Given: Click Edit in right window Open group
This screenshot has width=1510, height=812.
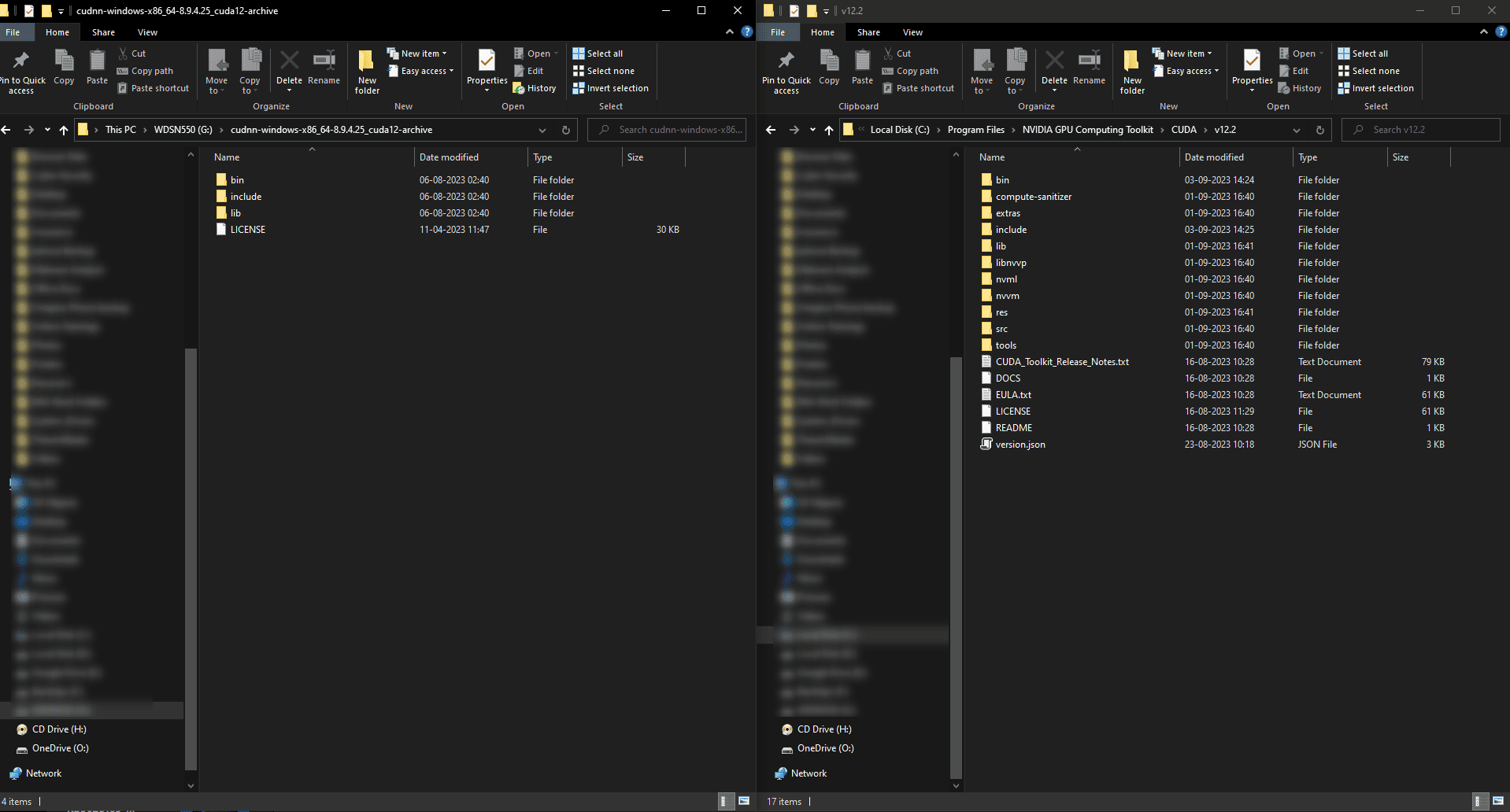Looking at the screenshot, I should [x=1293, y=71].
